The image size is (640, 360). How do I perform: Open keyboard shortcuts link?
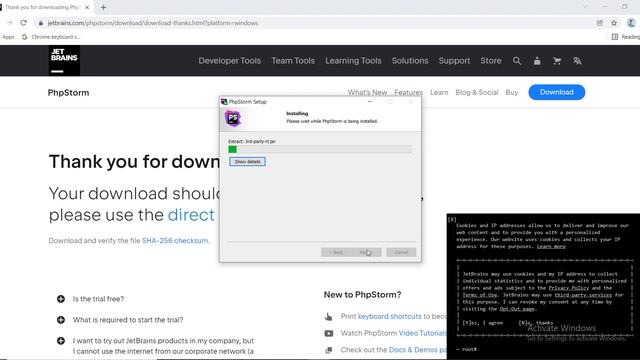pyautogui.click(x=389, y=316)
